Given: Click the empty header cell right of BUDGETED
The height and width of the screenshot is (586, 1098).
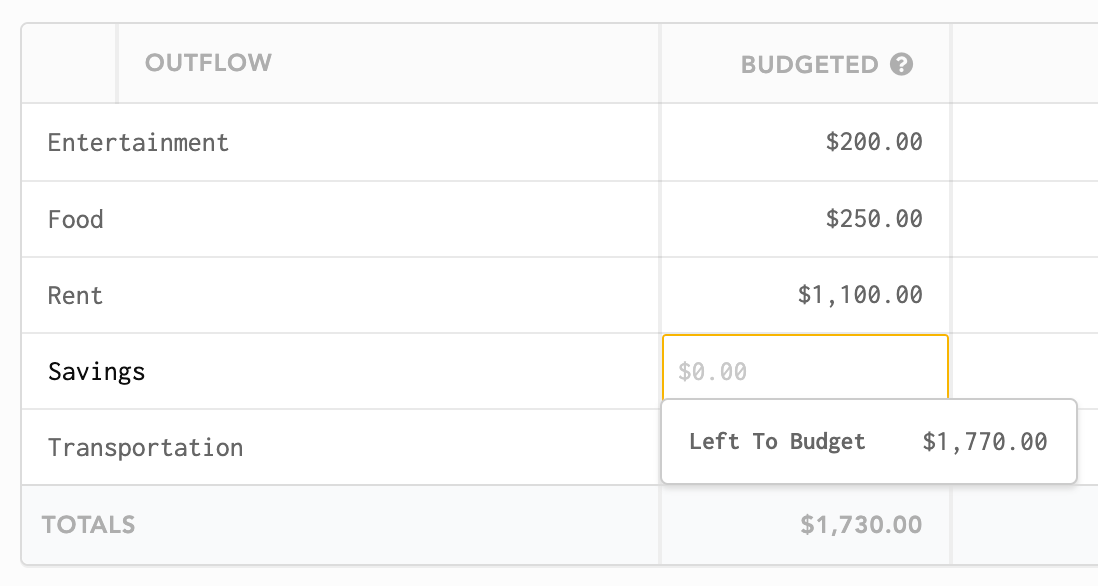Looking at the screenshot, I should (x=1025, y=64).
